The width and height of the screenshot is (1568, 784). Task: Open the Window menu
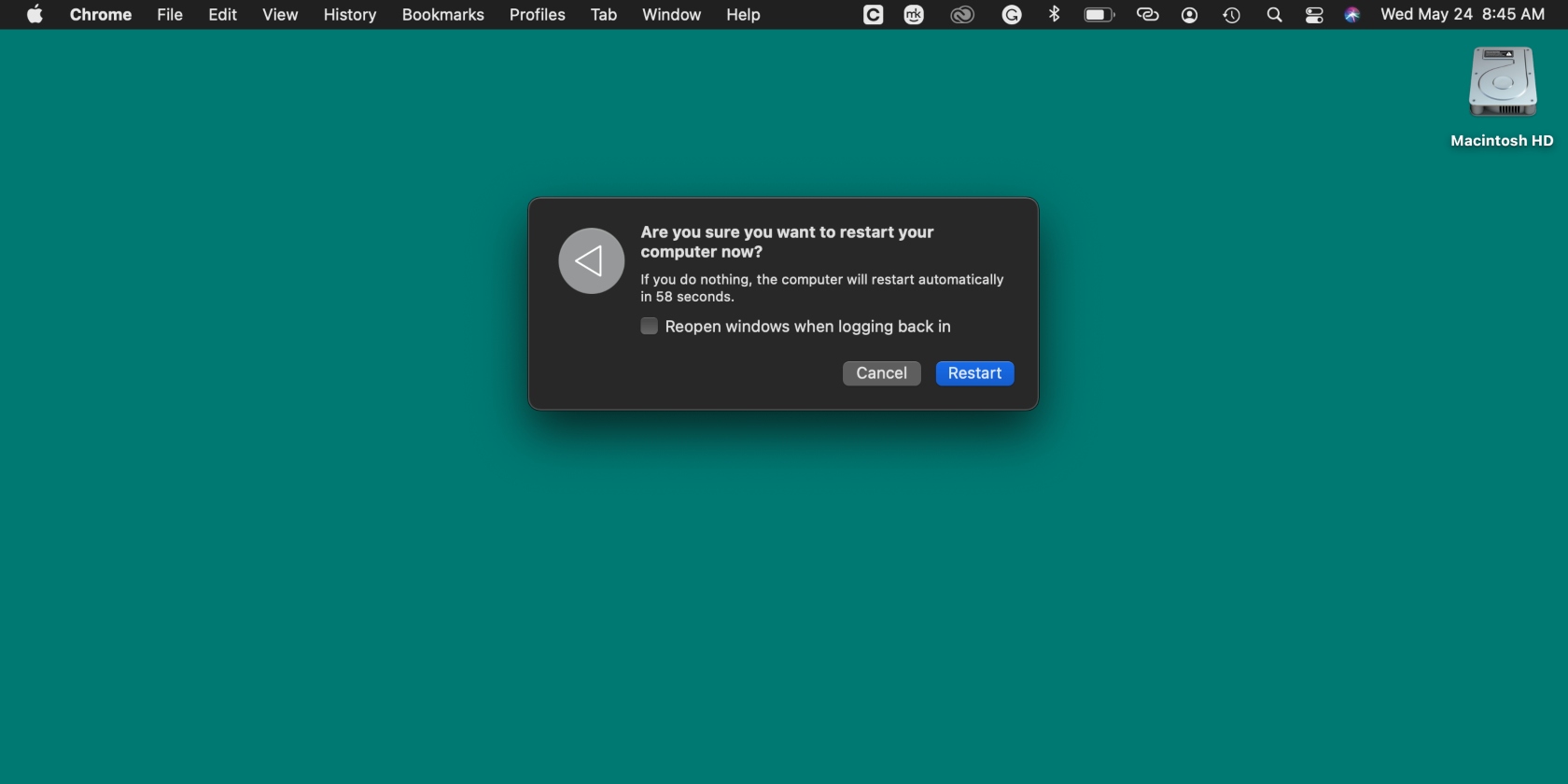(x=671, y=14)
